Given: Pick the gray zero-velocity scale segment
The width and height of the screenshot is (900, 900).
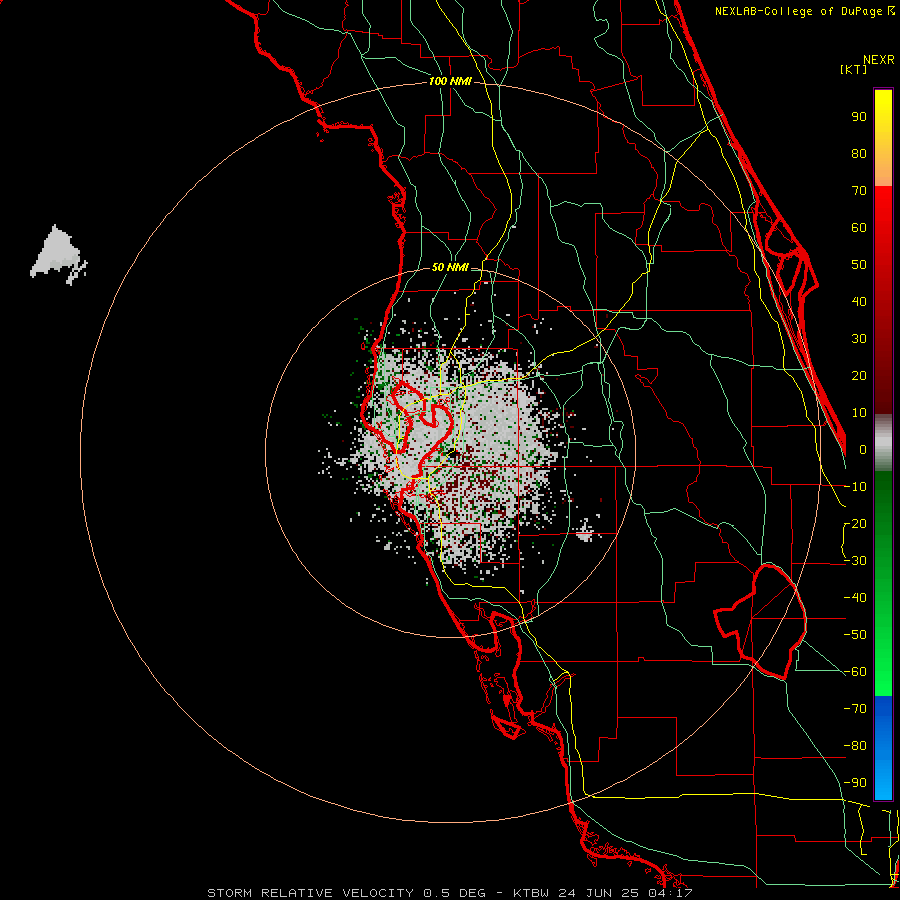Looking at the screenshot, I should tap(883, 442).
